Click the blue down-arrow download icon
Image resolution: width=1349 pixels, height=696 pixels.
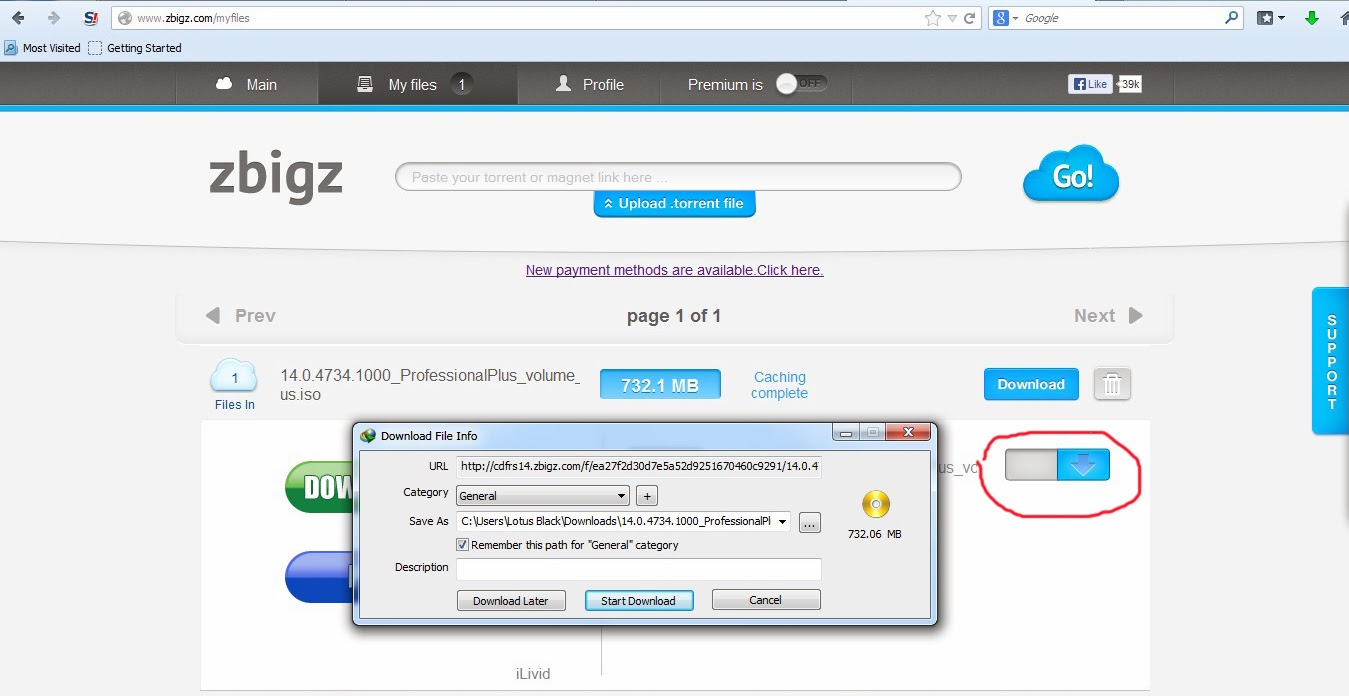click(1083, 465)
